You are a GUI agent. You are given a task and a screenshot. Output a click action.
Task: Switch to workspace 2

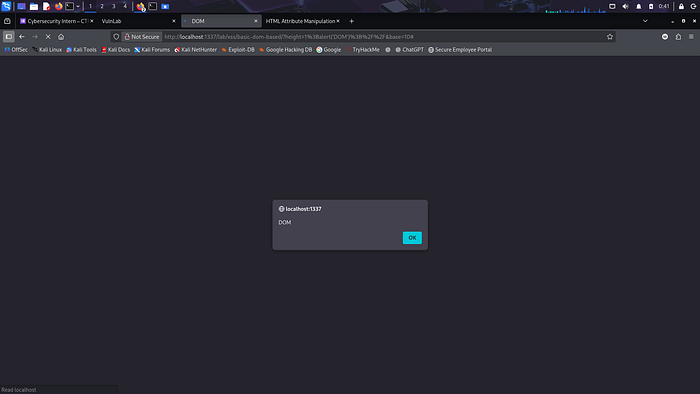pyautogui.click(x=102, y=6)
